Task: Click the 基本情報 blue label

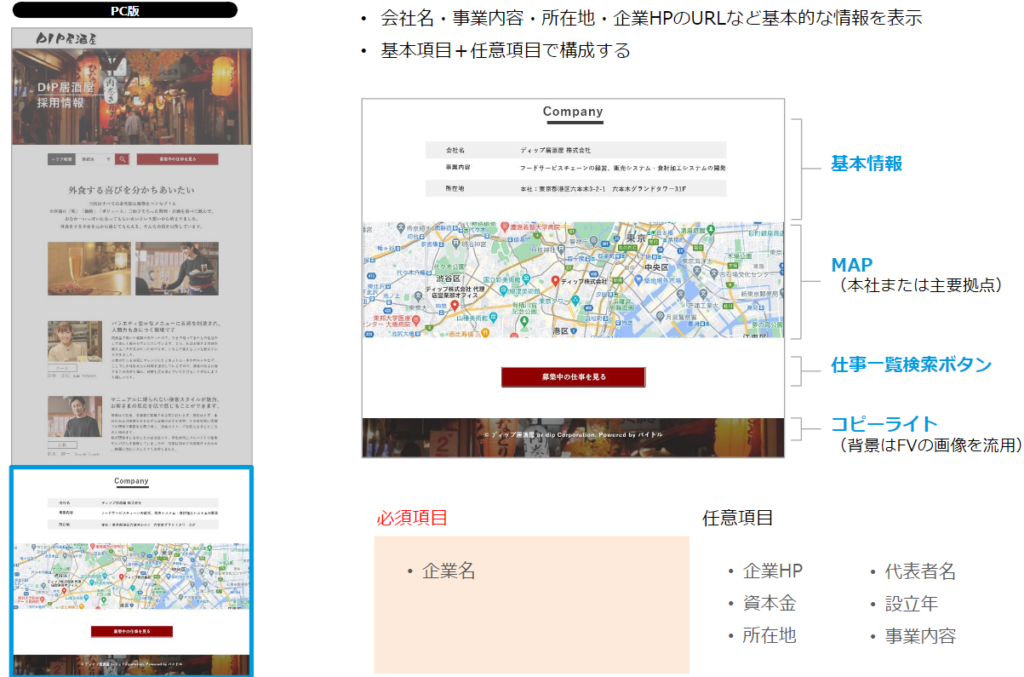Action: click(x=866, y=163)
